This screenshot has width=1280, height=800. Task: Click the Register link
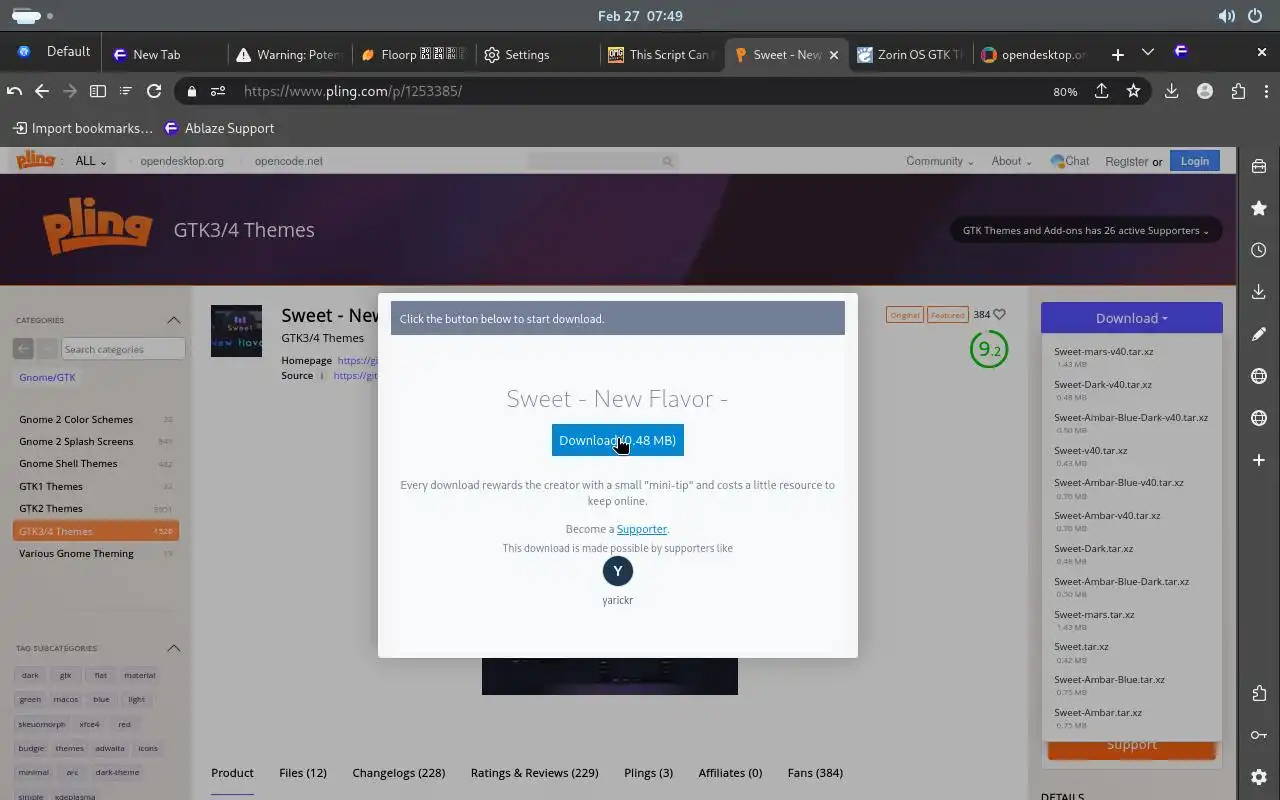point(1126,161)
